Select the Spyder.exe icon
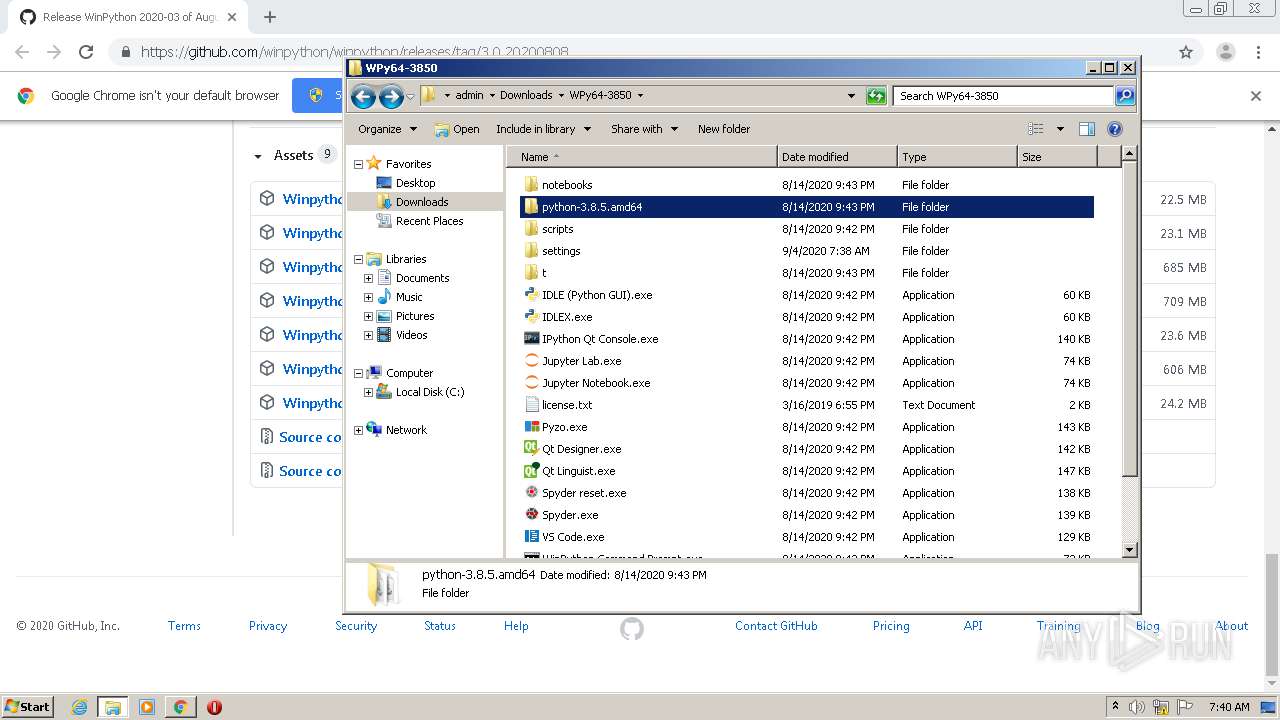Image resolution: width=1280 pixels, height=720 pixels. [x=532, y=515]
